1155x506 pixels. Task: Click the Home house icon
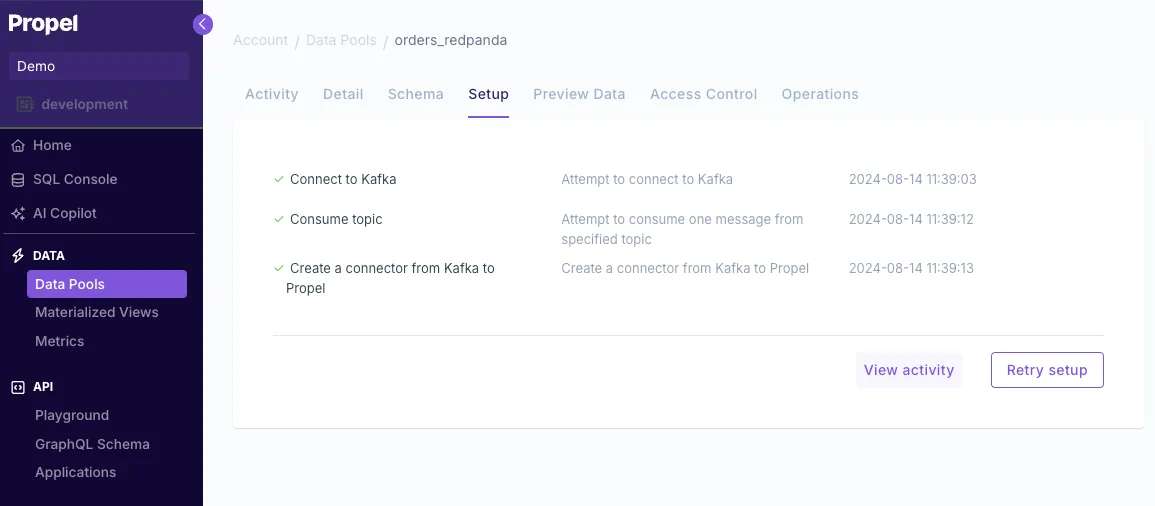[x=18, y=146]
